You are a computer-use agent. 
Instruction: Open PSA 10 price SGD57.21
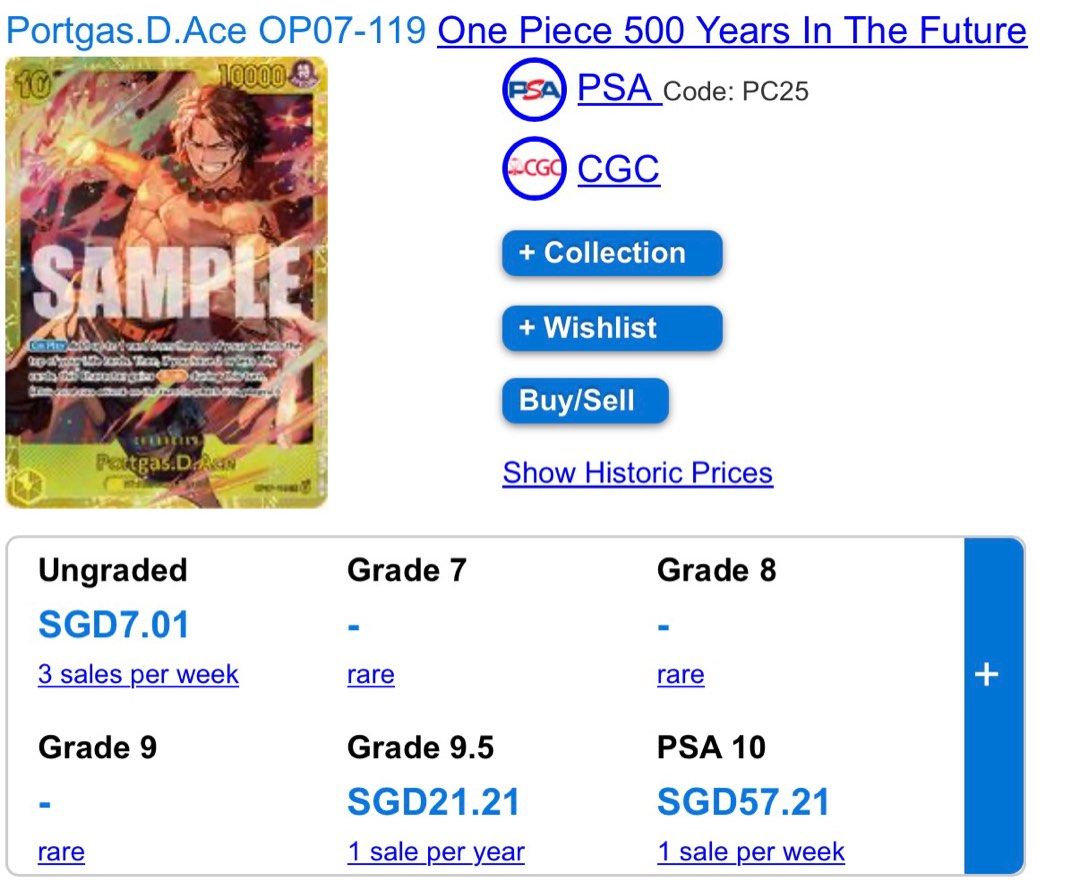(743, 802)
